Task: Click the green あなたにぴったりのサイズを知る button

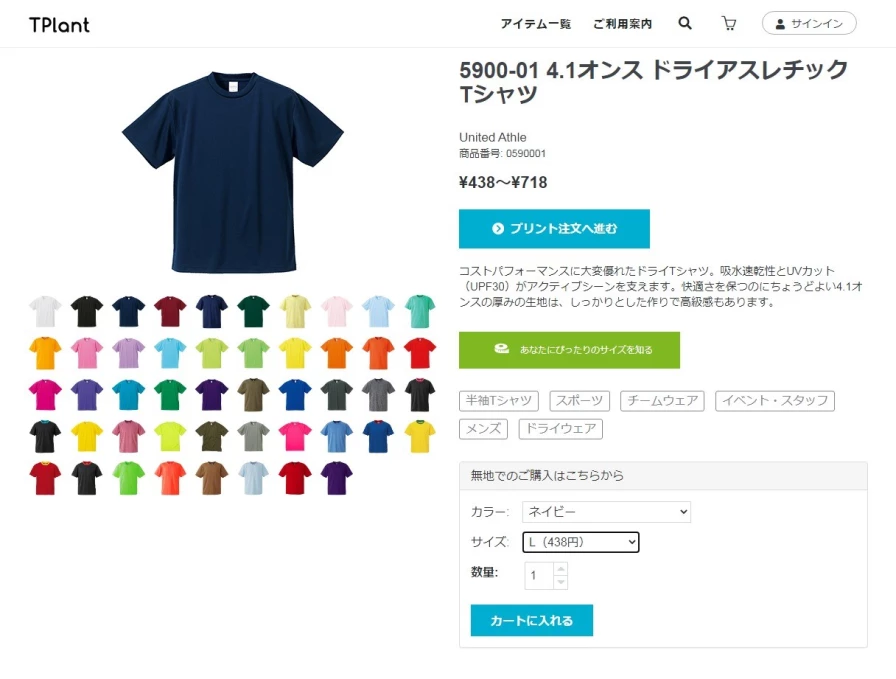Action: (x=569, y=350)
